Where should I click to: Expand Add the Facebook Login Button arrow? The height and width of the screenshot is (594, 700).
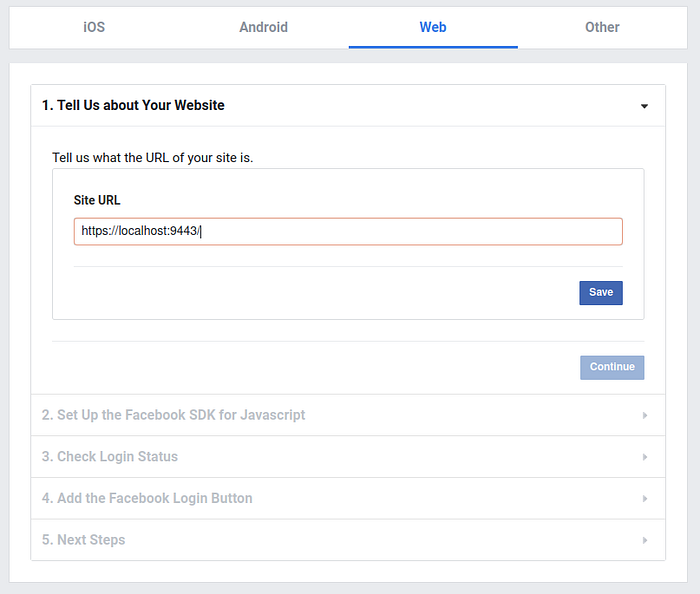[x=645, y=498]
